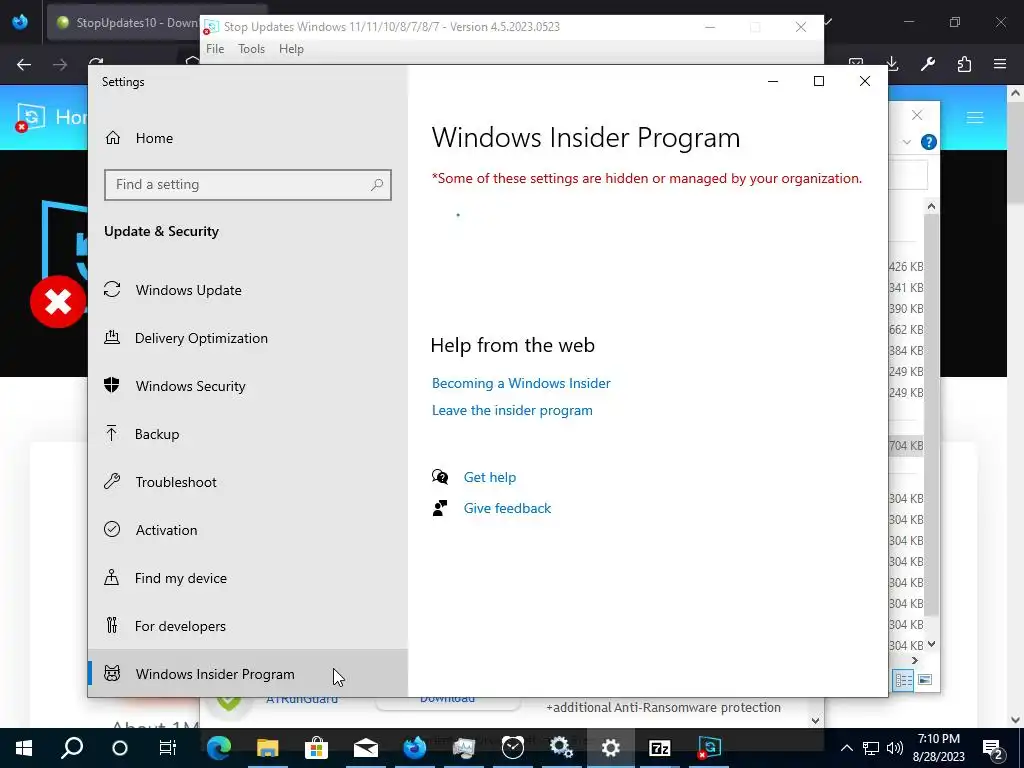1024x768 pixels.
Task: Open network icon in system tray
Action: (x=871, y=748)
